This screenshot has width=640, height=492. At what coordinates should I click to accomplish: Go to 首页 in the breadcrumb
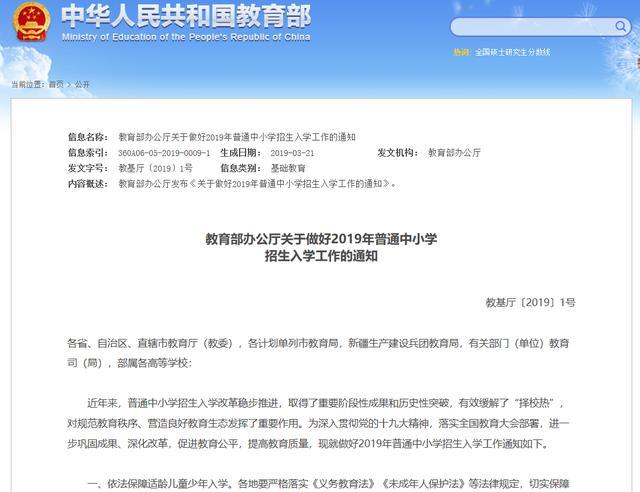pos(56,85)
